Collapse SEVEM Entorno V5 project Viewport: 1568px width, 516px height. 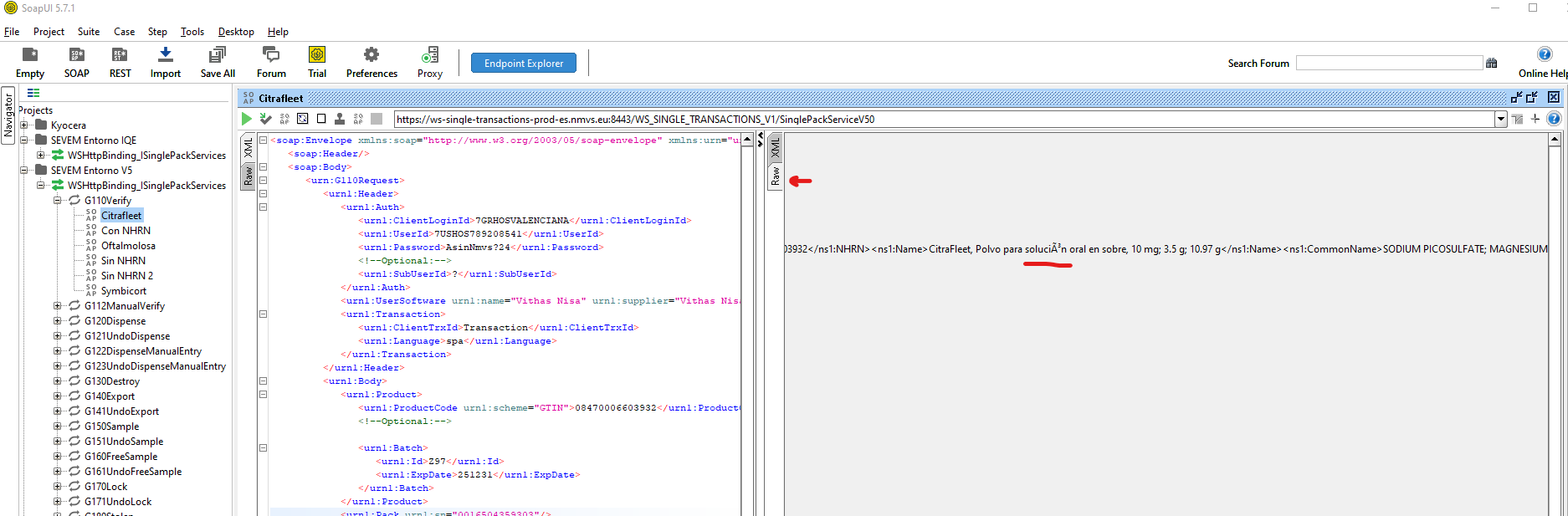coord(25,171)
